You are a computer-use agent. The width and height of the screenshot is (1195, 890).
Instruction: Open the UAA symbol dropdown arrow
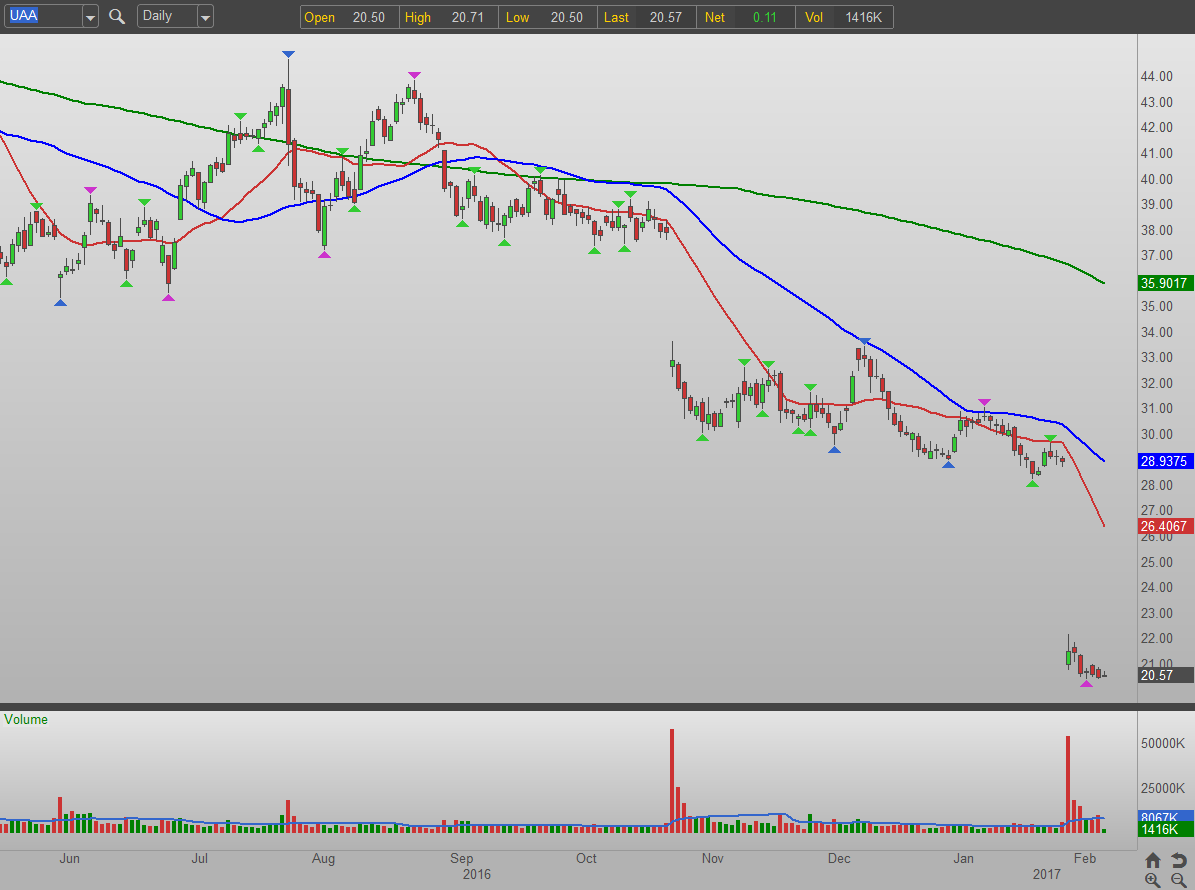(90, 16)
